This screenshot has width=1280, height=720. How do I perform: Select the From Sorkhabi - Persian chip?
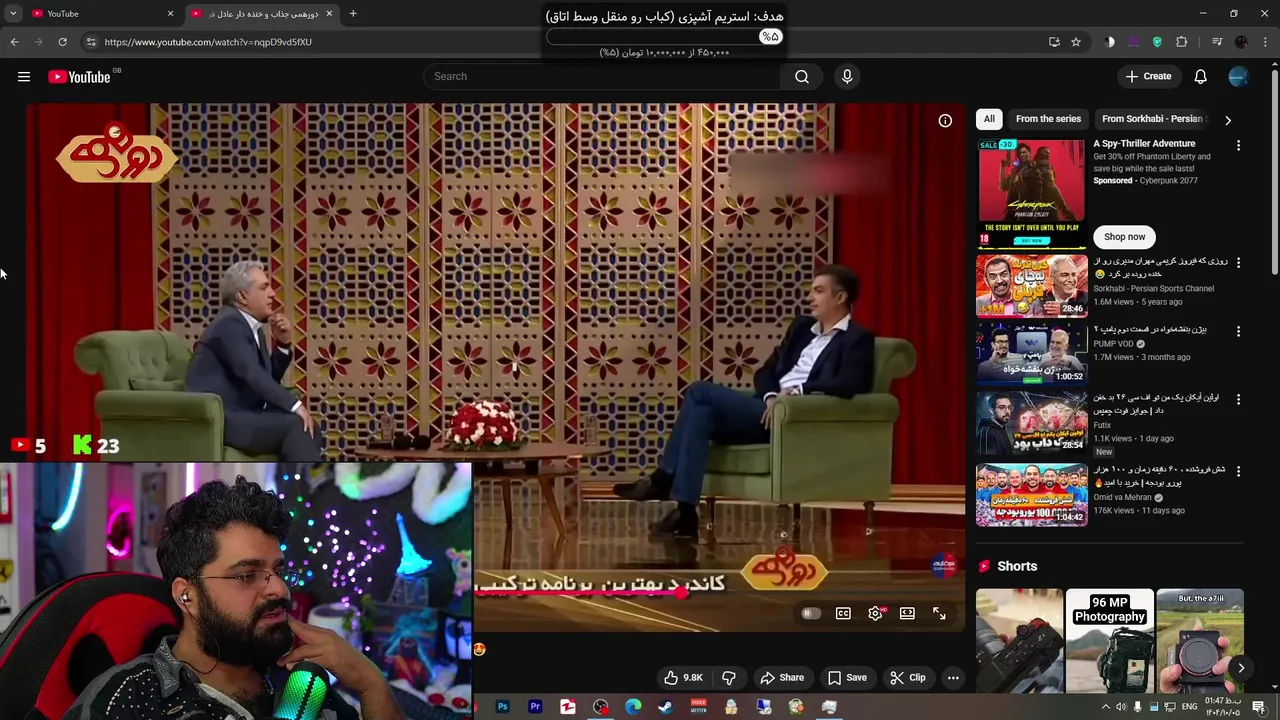(x=1152, y=119)
